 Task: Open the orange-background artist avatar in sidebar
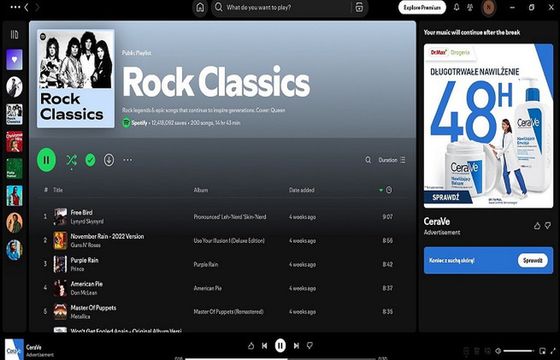point(14,223)
